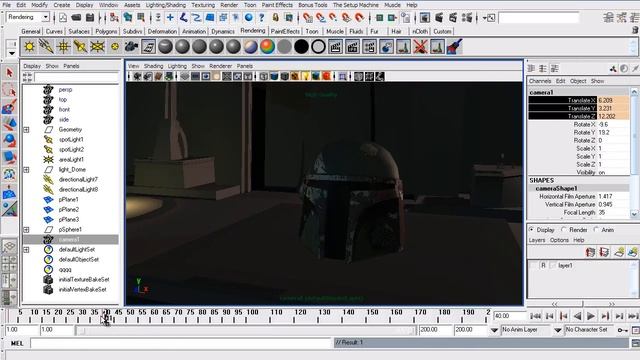Click the colorful ramp shader sphere icon
This screenshot has width=640, height=360.
click(267, 47)
